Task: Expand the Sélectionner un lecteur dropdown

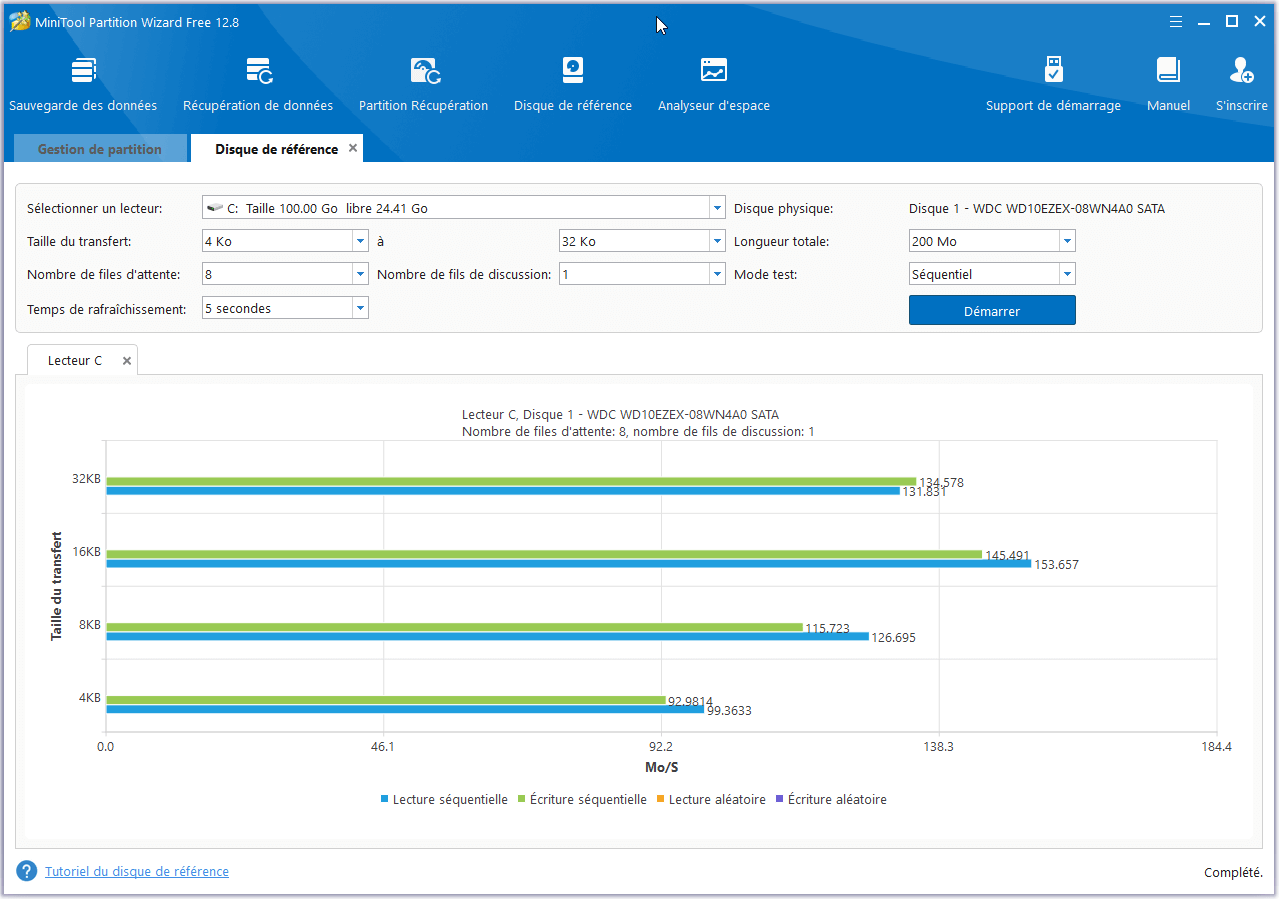Action: (x=717, y=208)
